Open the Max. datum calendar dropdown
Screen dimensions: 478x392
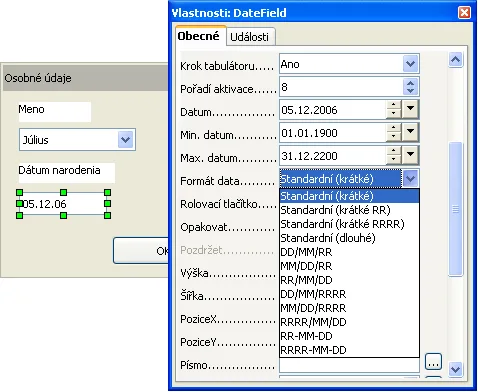point(410,155)
